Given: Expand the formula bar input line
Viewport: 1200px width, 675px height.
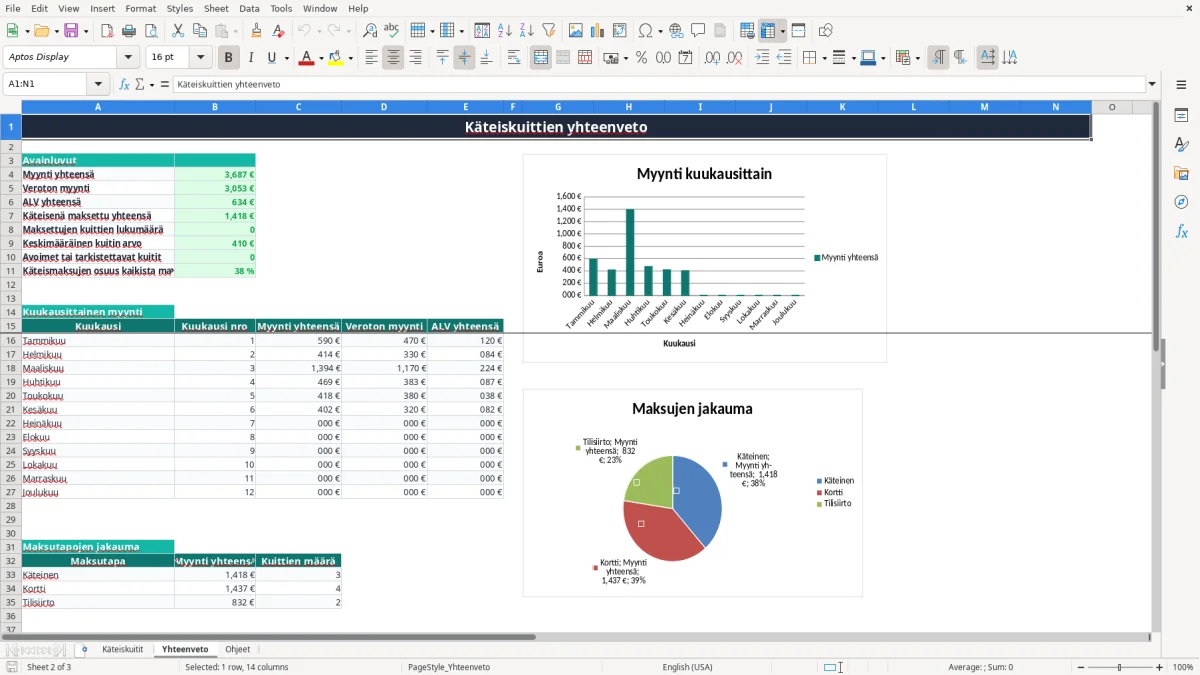Looking at the screenshot, I should 1152,84.
